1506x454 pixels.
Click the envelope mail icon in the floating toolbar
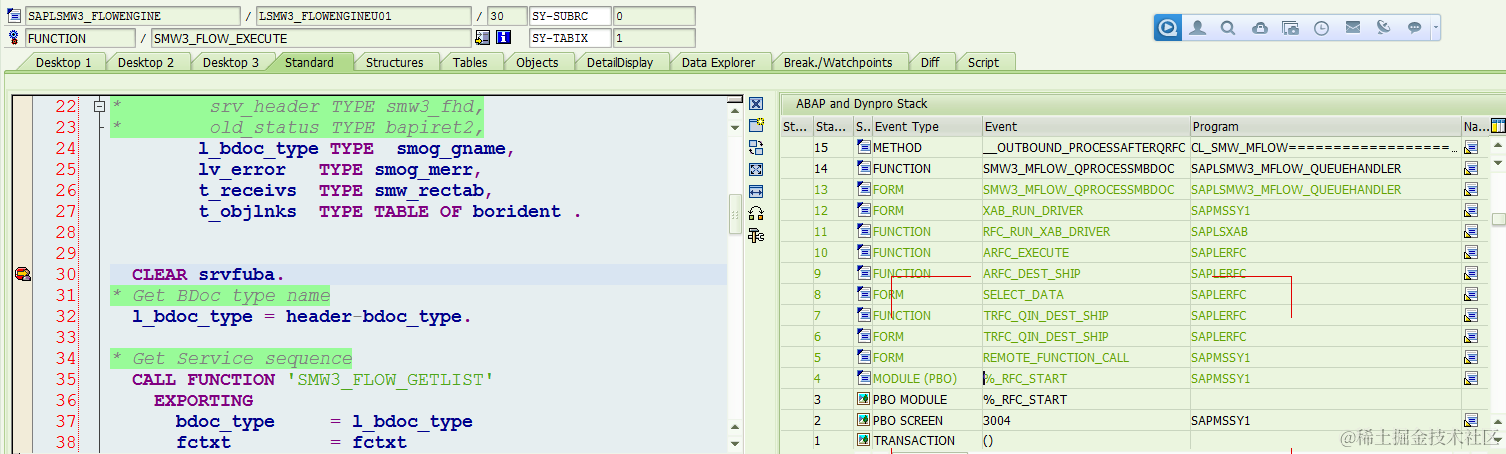[x=1353, y=28]
